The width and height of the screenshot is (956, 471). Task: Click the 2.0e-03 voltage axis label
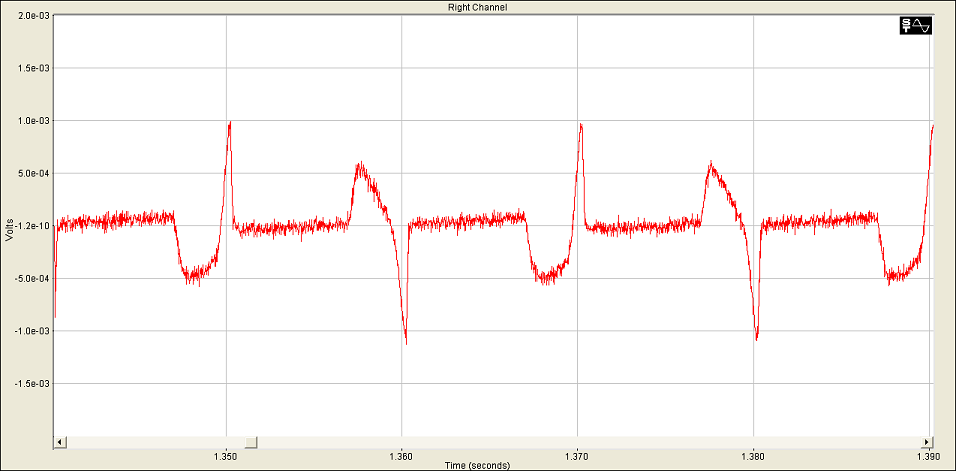click(x=34, y=16)
